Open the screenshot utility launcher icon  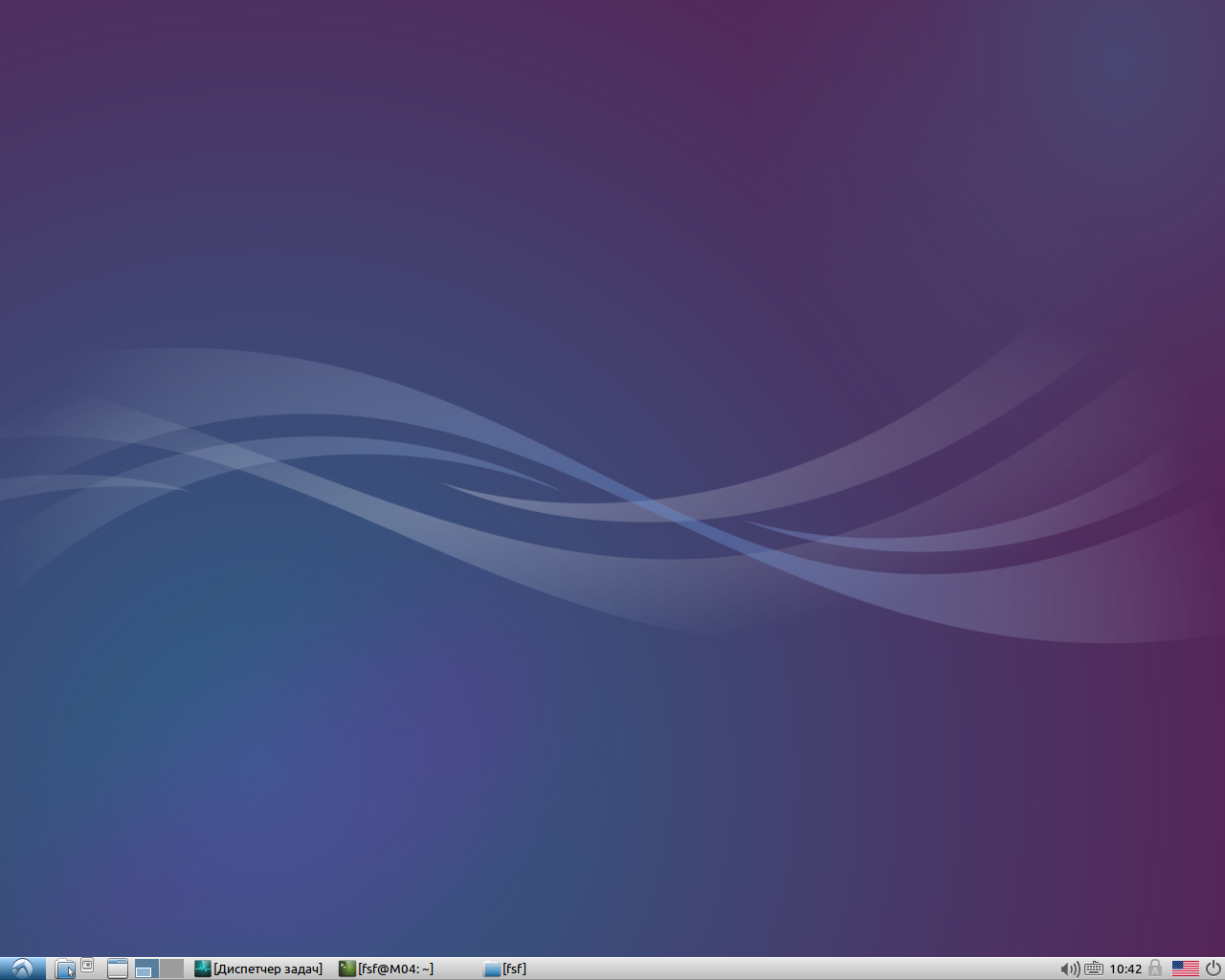tap(87, 965)
